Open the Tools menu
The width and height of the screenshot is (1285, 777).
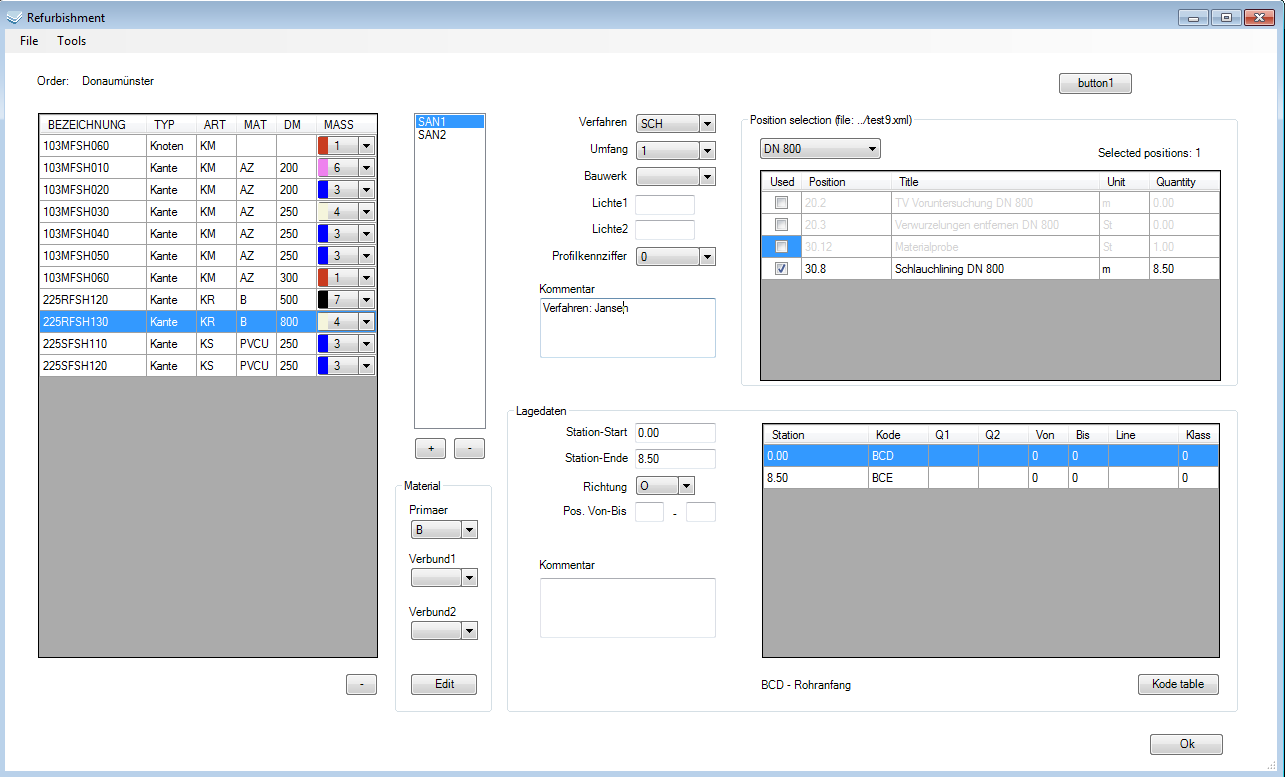pyautogui.click(x=71, y=41)
